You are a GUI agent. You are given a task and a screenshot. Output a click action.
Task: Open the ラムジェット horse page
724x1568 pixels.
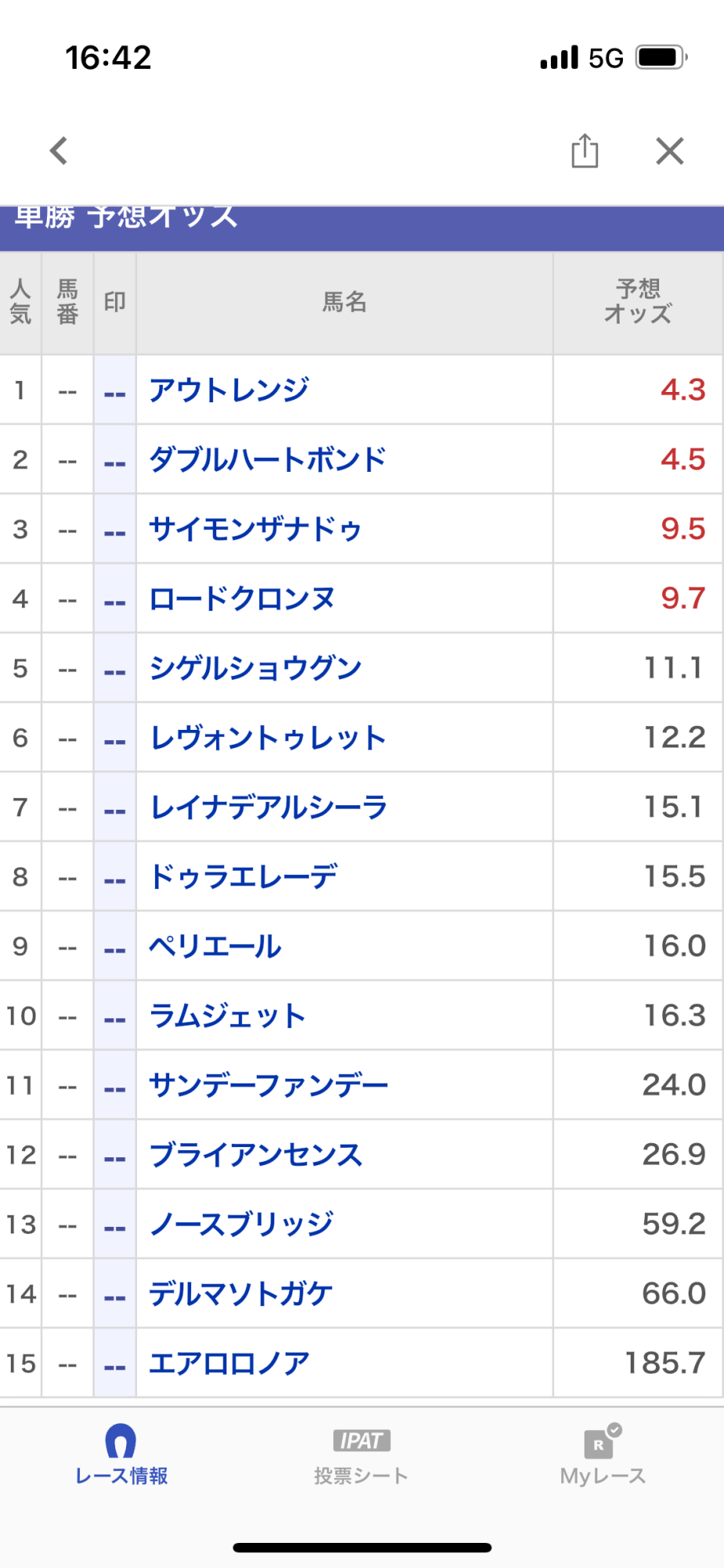(227, 1016)
